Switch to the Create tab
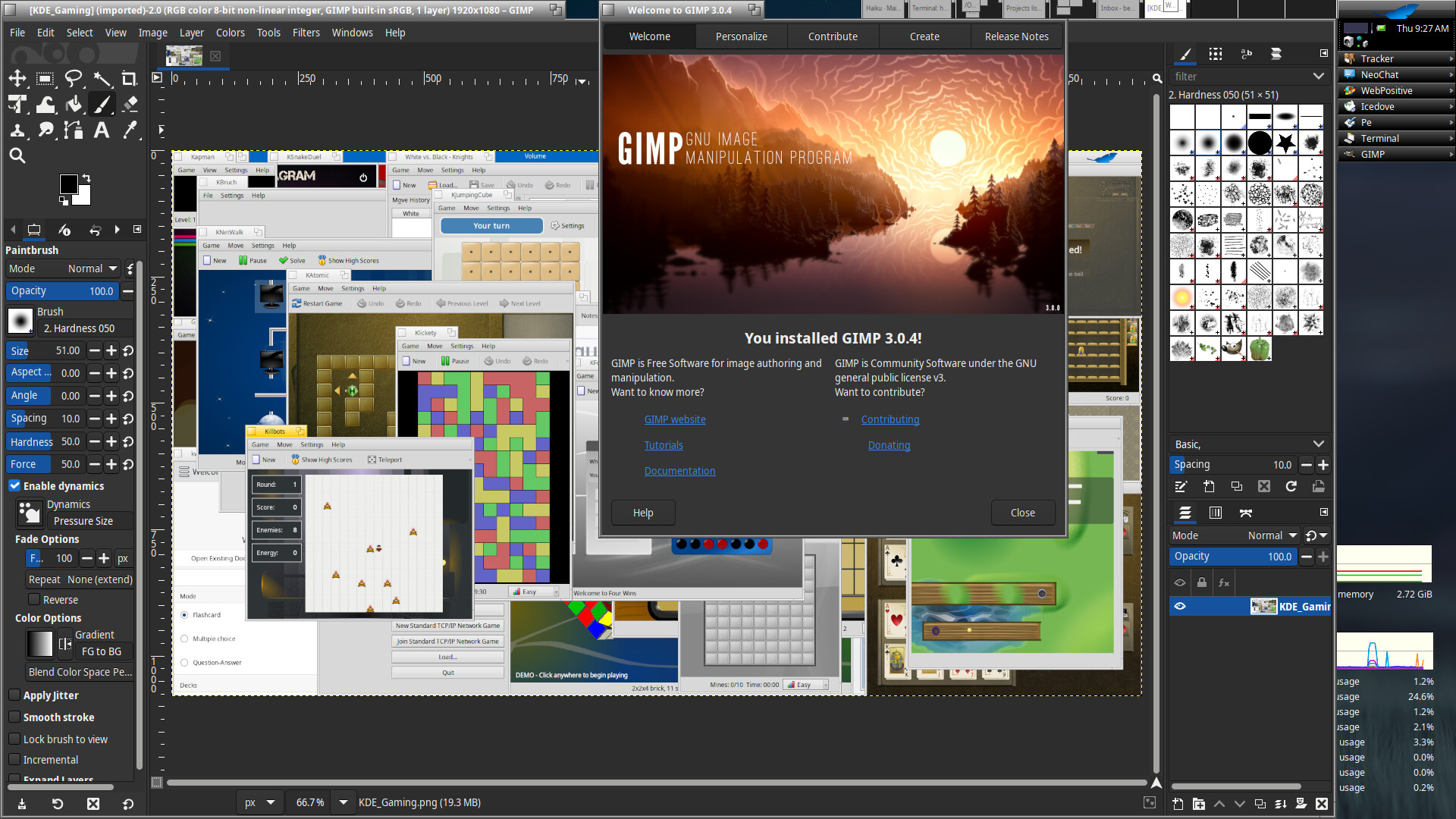The width and height of the screenshot is (1456, 819). click(x=924, y=36)
